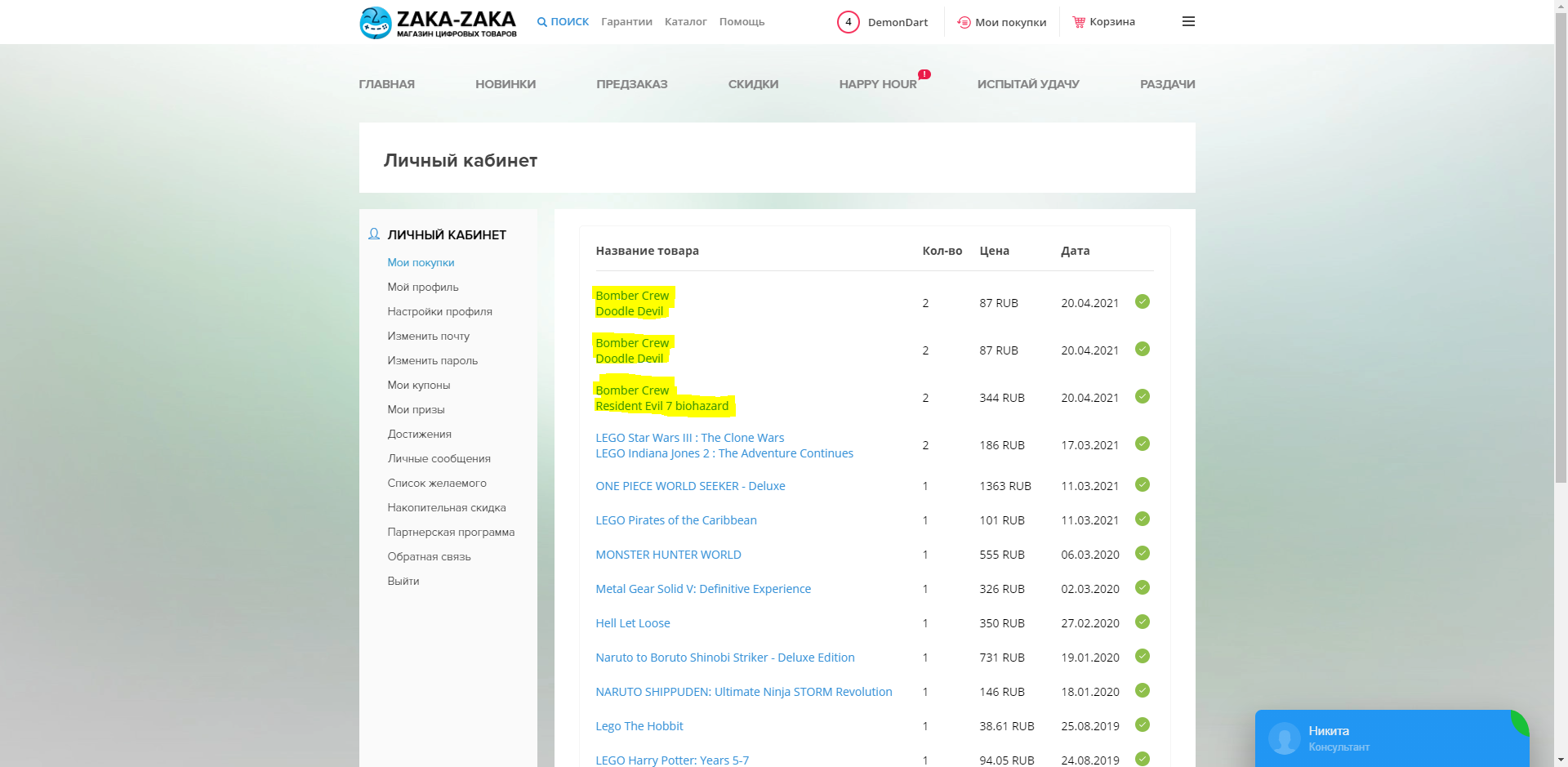Go to the ГЛАВНАЯ tab

pyautogui.click(x=387, y=84)
